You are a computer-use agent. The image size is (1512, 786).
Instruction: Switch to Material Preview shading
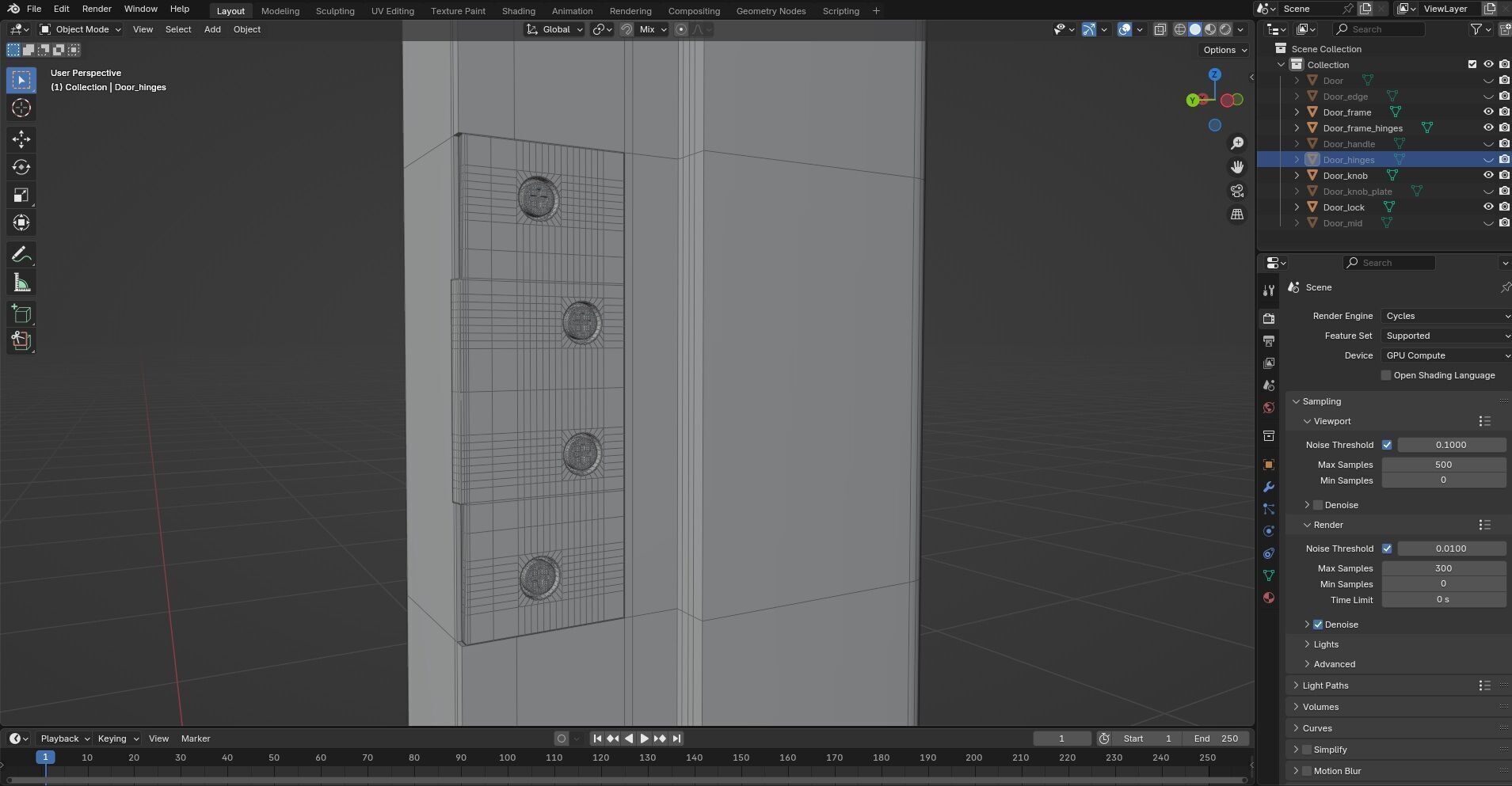pyautogui.click(x=1210, y=29)
